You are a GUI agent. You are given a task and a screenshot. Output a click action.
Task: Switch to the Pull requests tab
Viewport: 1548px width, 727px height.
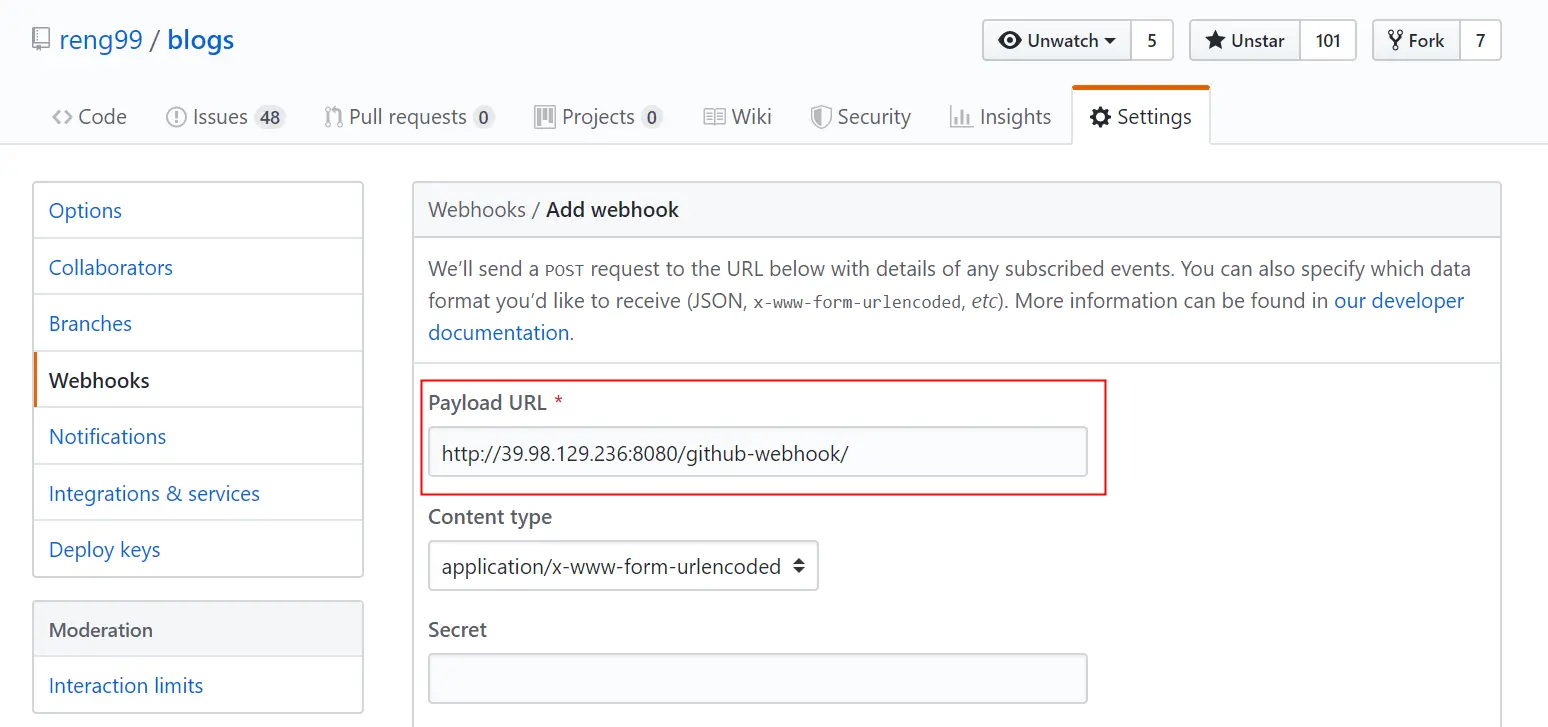point(409,117)
